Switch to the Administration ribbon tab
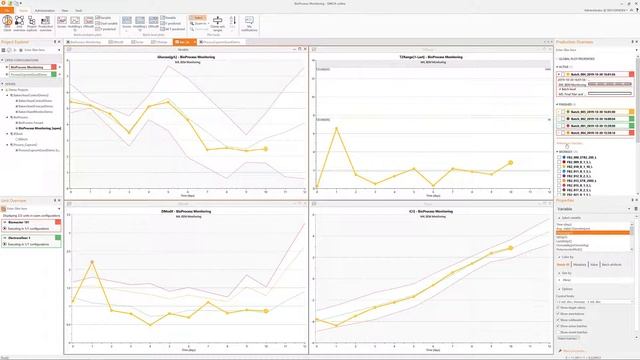The width and height of the screenshot is (640, 360). pos(45,11)
